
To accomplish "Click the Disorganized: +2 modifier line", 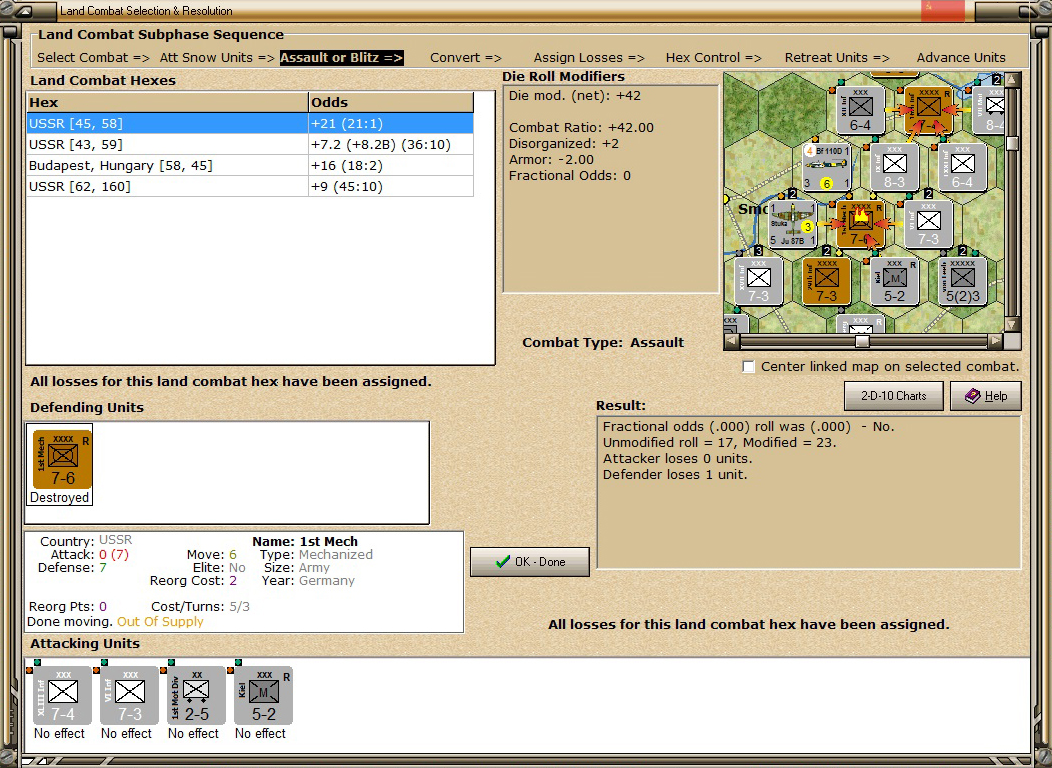I will (x=564, y=144).
